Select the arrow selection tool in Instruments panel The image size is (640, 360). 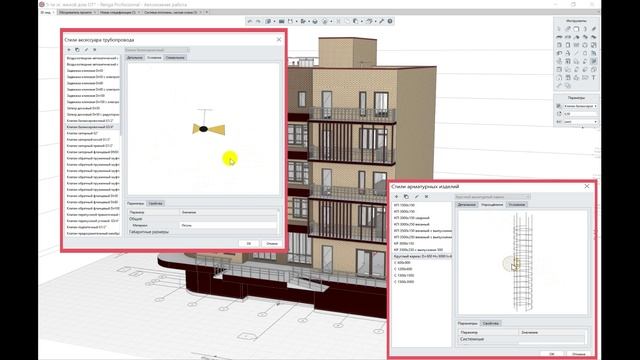(x=559, y=29)
